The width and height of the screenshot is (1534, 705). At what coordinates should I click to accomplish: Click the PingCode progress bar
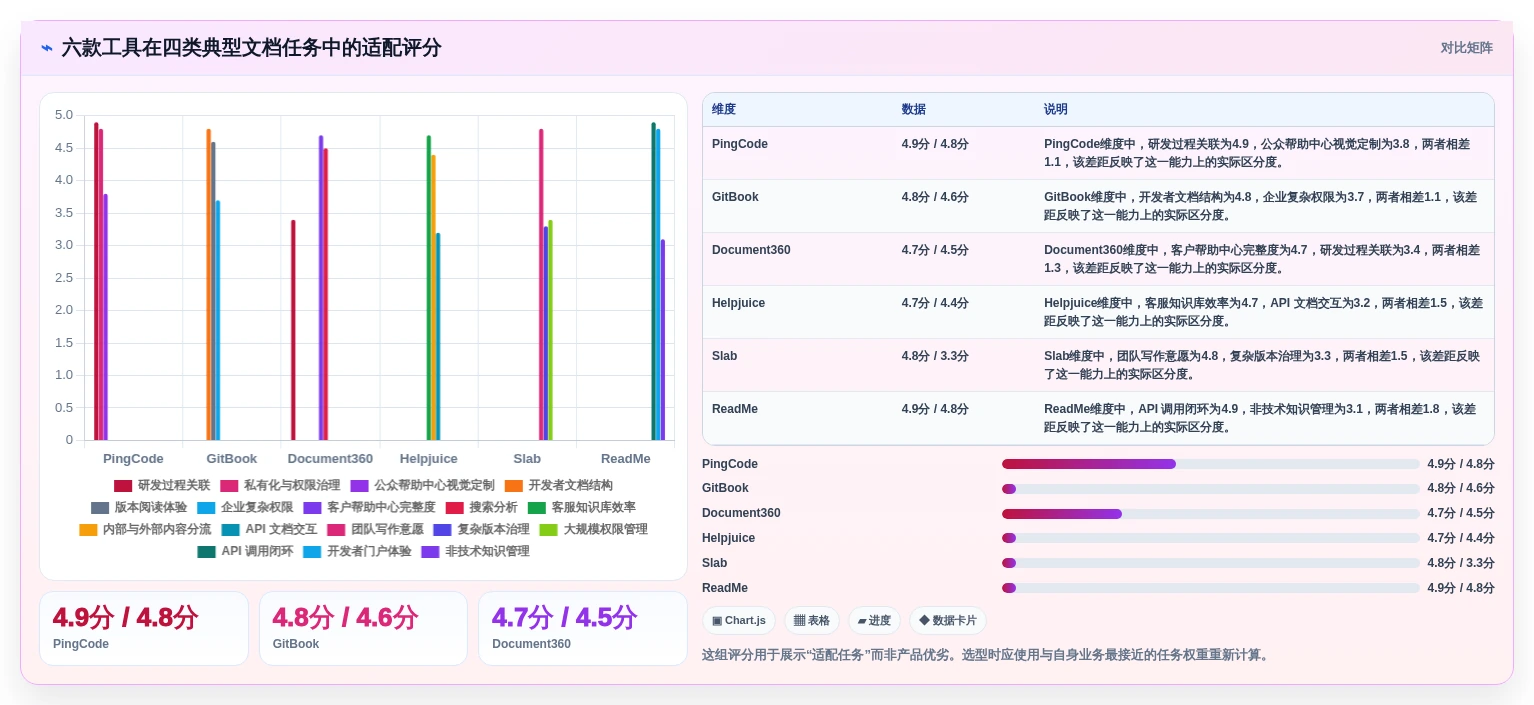[x=1211, y=464]
